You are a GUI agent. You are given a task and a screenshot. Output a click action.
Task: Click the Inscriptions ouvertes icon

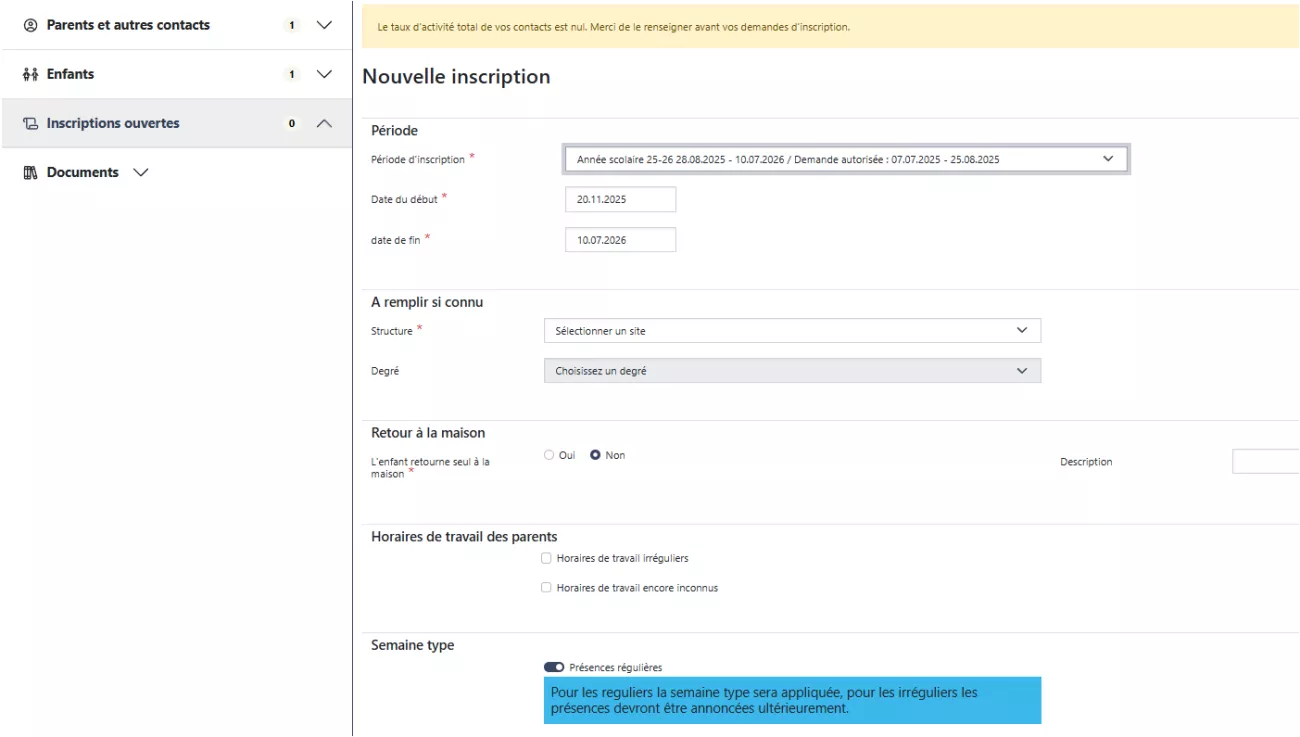30,124
